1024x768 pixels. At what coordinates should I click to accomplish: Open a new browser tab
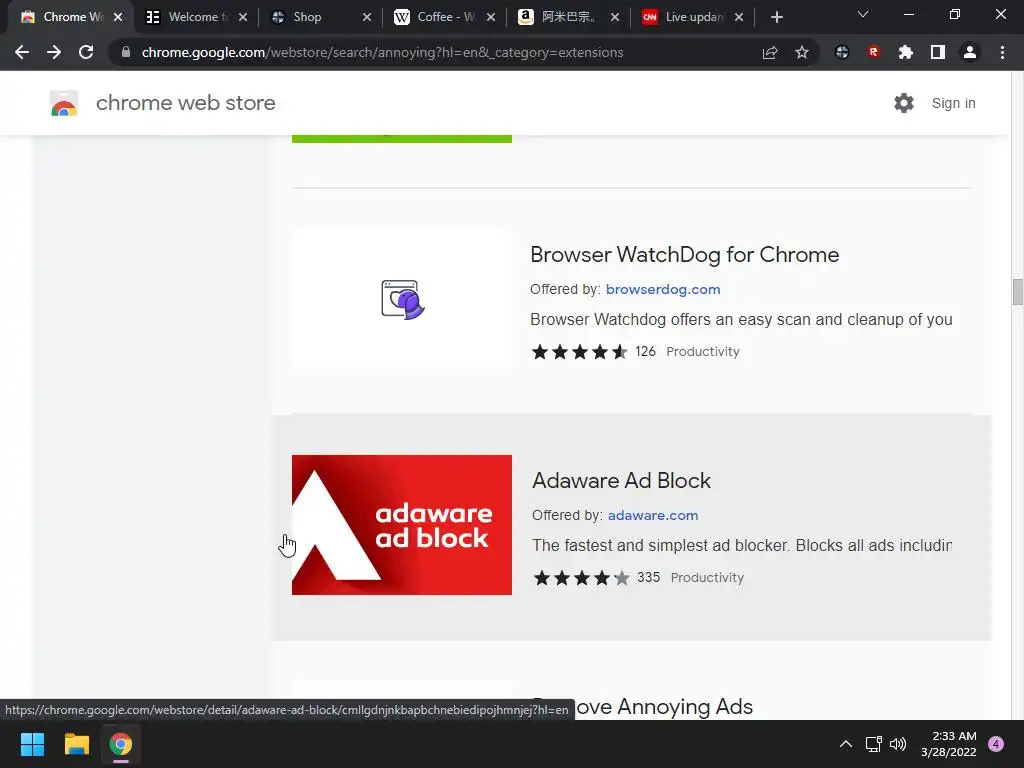click(776, 17)
